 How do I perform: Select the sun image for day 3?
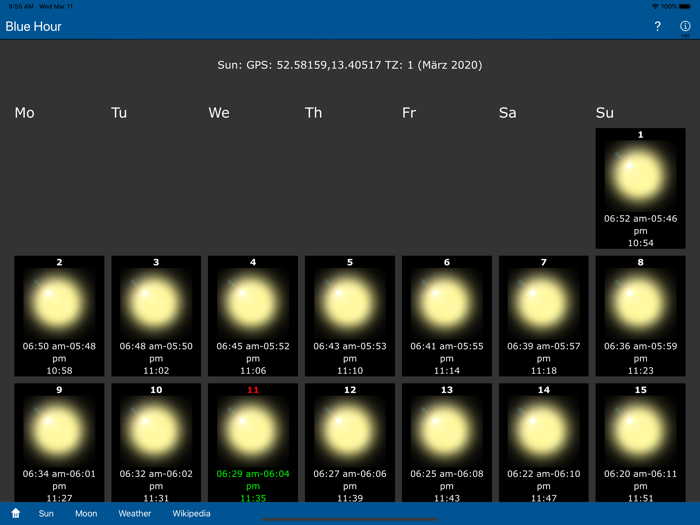point(156,304)
